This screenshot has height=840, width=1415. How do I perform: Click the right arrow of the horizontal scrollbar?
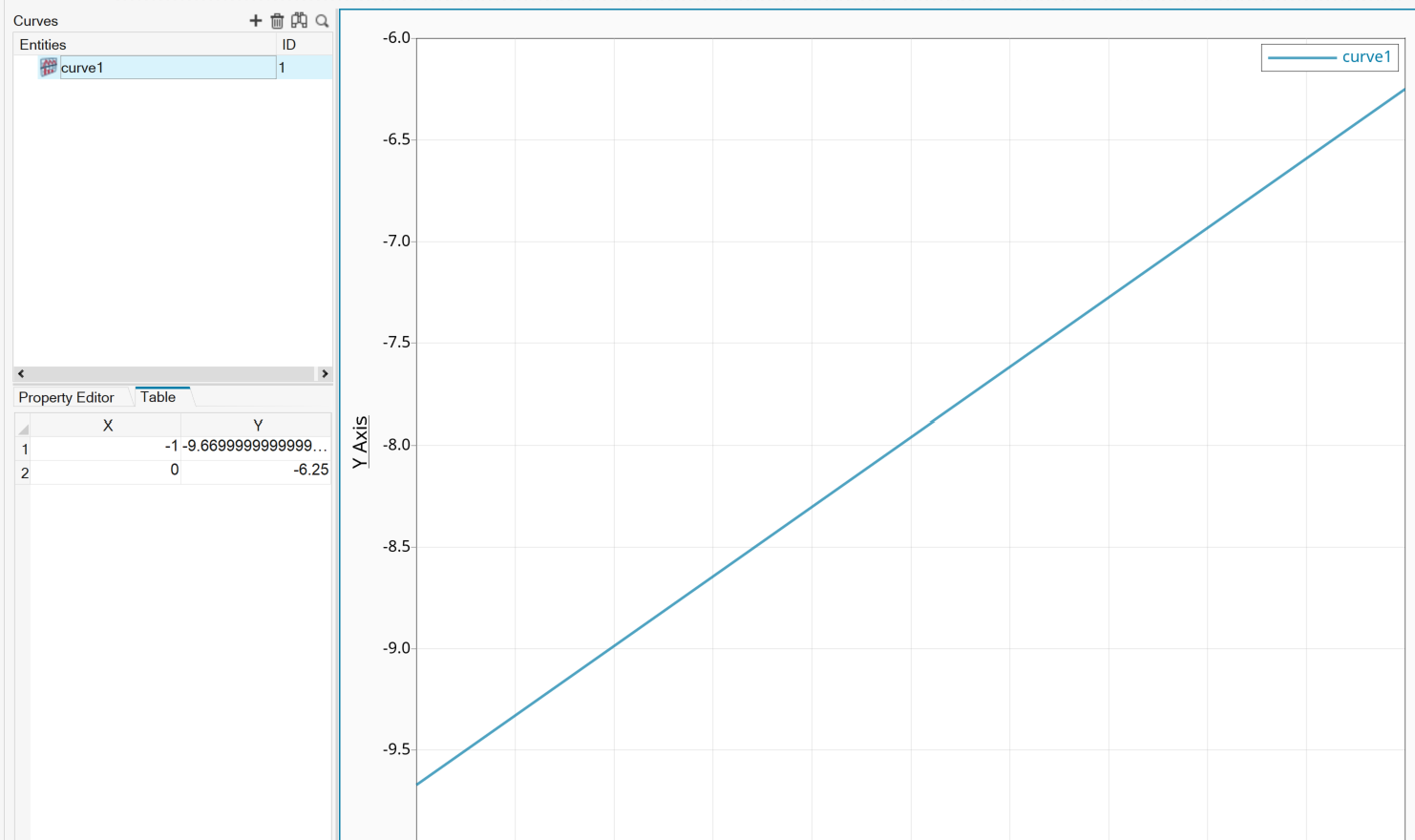pos(325,374)
